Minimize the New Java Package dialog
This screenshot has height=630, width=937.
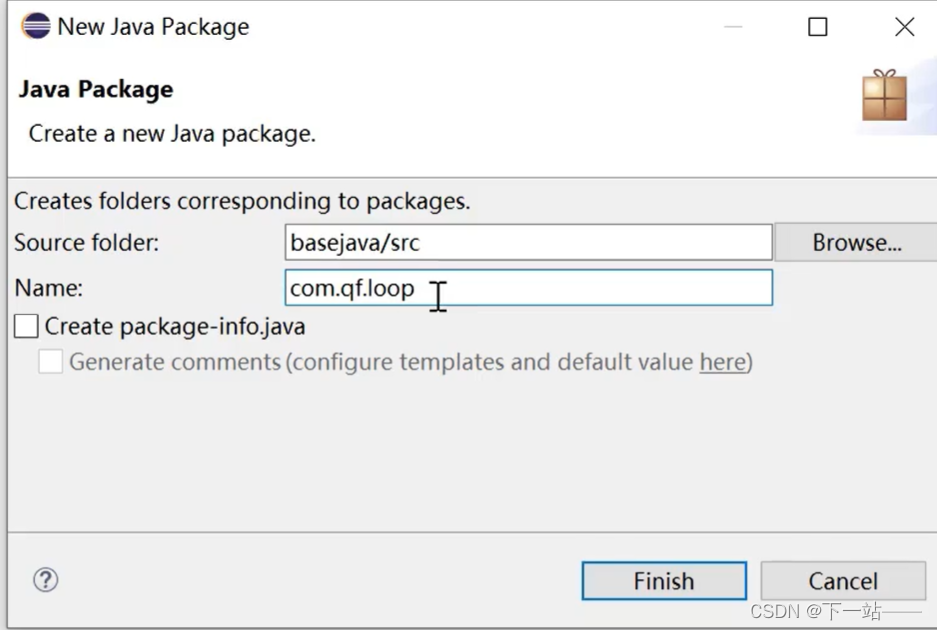click(x=733, y=27)
